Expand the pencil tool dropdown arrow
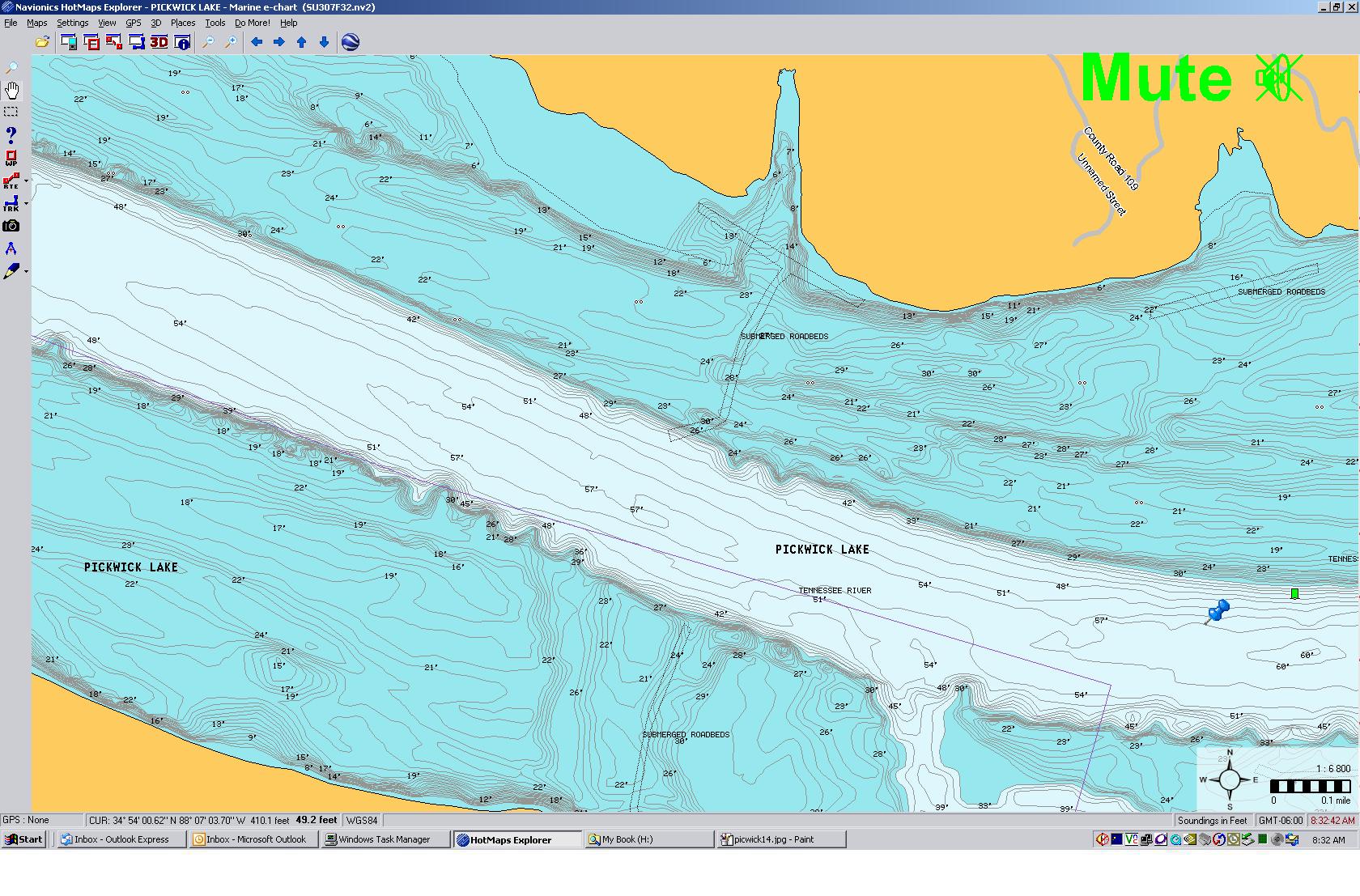Image resolution: width=1360 pixels, height=896 pixels. [27, 271]
